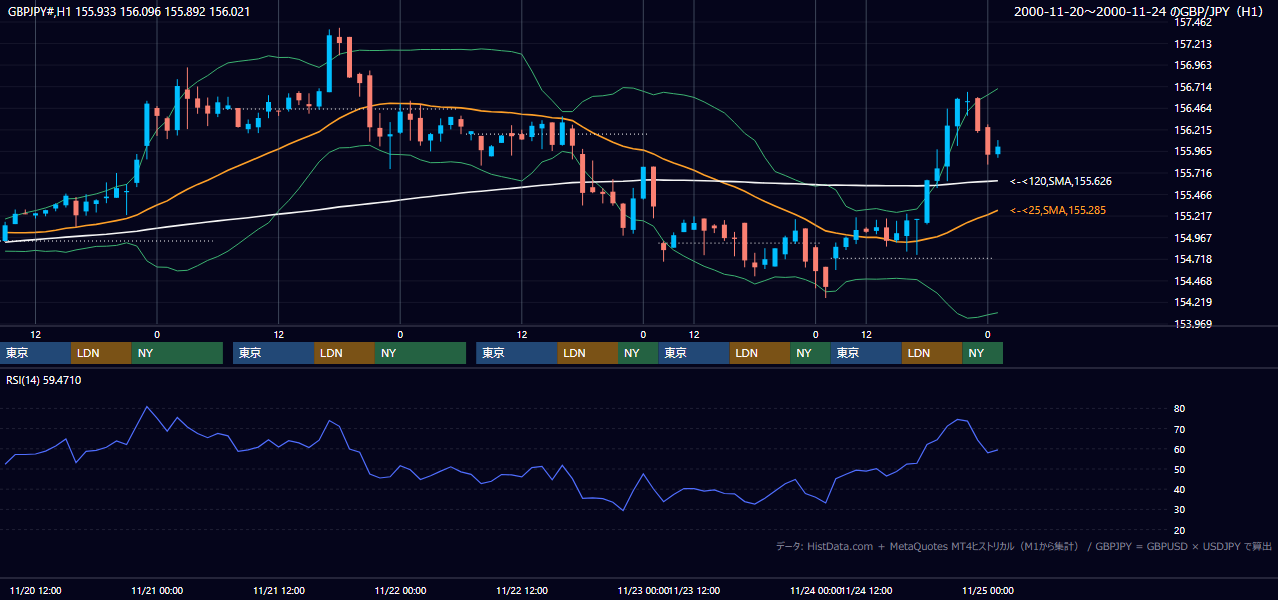This screenshot has width=1278, height=600.
Task: Click the HistData.com data source credit line
Action: tap(1024, 546)
